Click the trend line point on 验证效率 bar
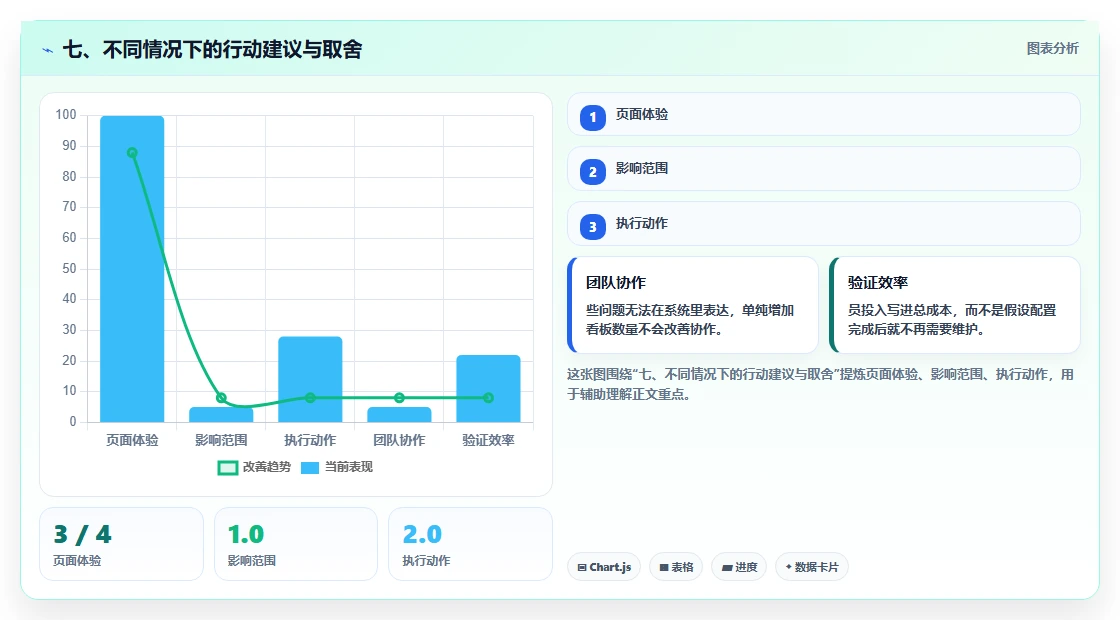The width and height of the screenshot is (1120, 620). [x=489, y=398]
